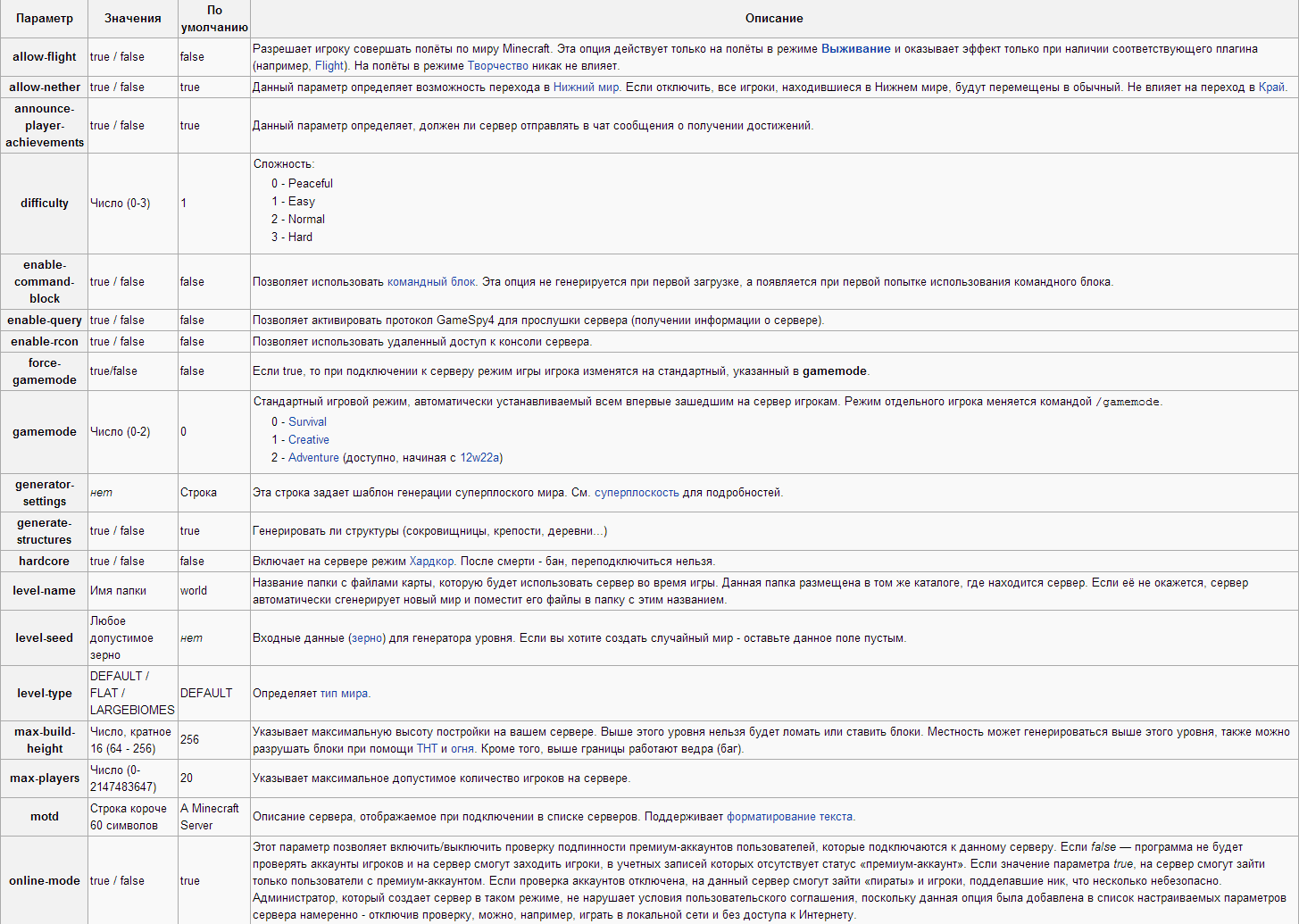Open the Нижний мир link
Screen dimensions: 1299x924
[x=586, y=87]
